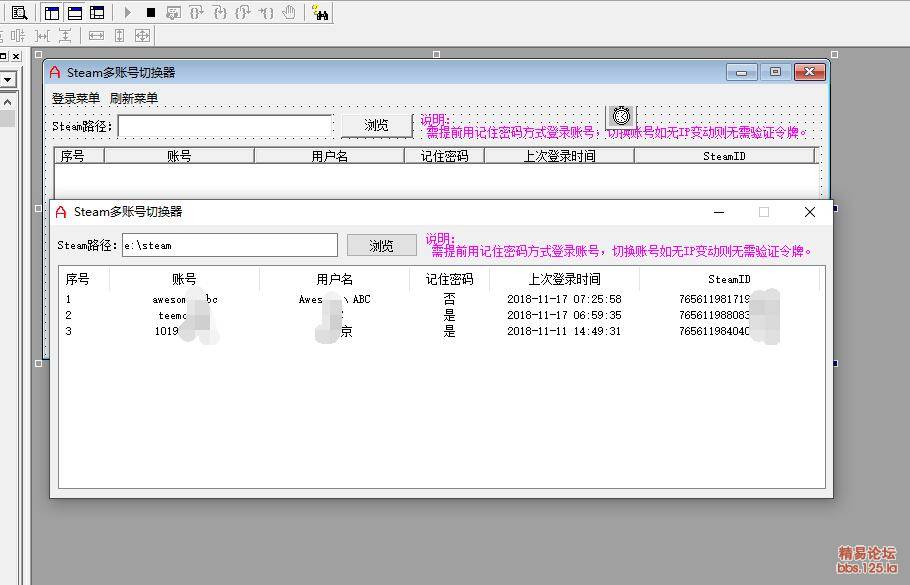Open the dropdown arrow in the left panel
Image resolution: width=910 pixels, height=585 pixels.
point(8,80)
